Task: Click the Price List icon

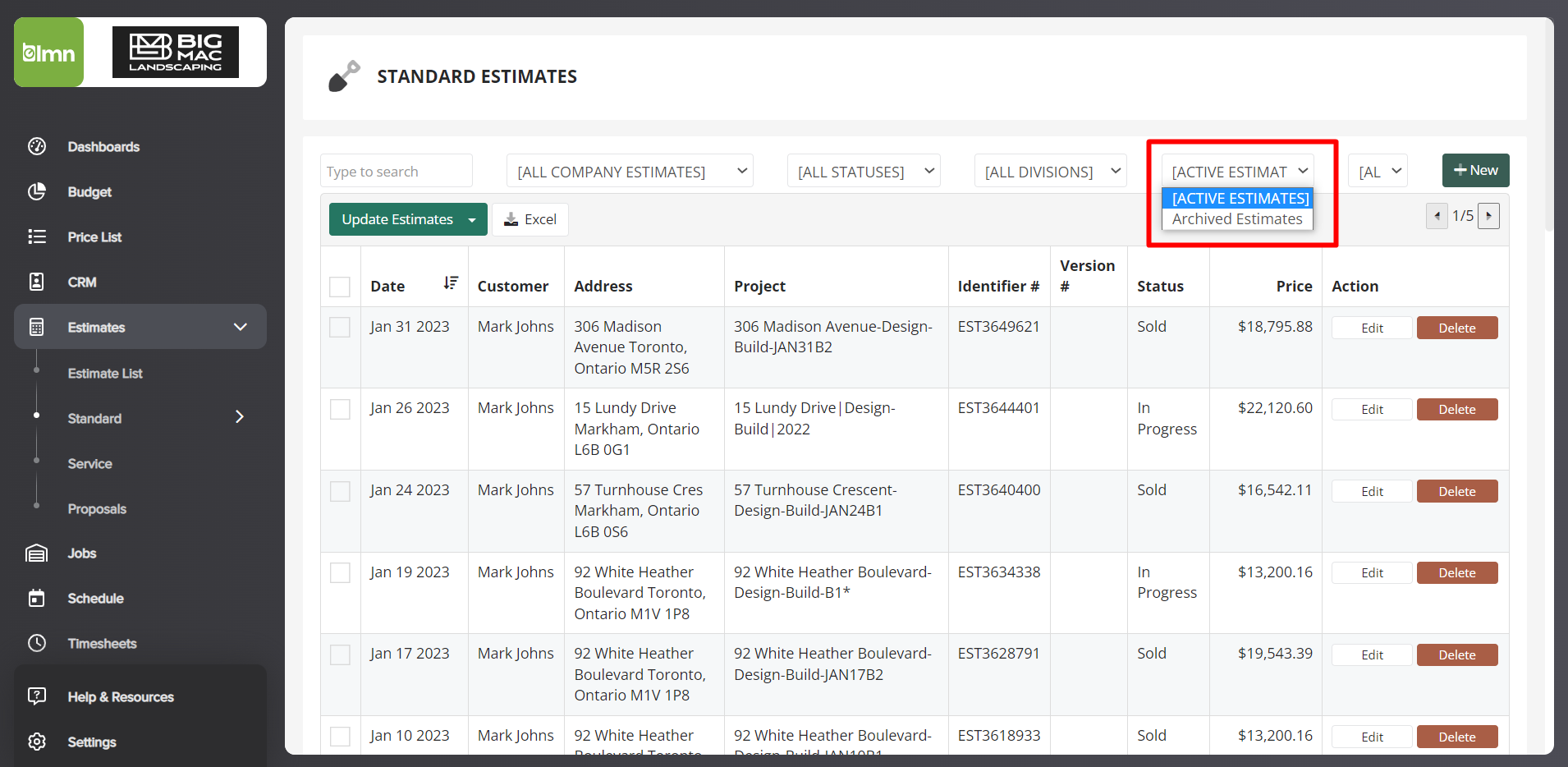Action: [37, 237]
